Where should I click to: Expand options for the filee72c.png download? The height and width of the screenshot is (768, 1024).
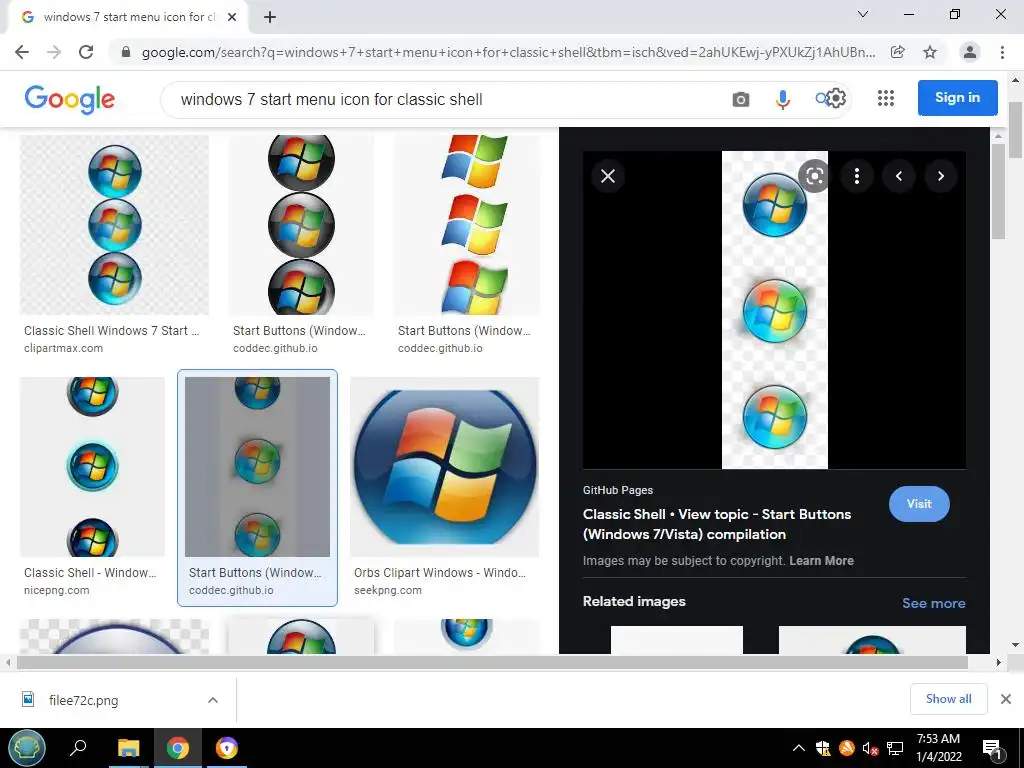(212, 700)
